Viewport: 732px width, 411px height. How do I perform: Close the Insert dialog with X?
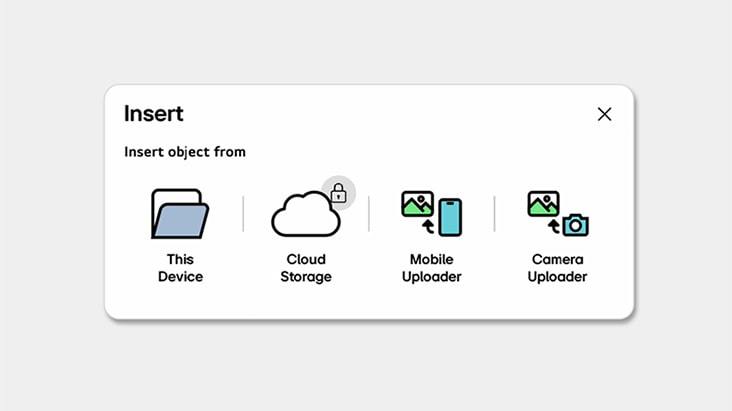point(604,114)
